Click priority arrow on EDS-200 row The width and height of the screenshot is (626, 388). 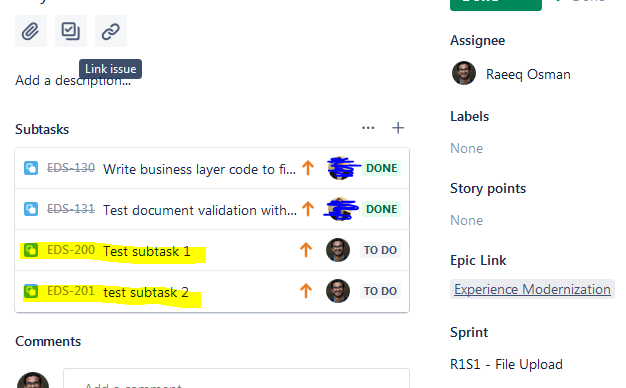click(x=306, y=250)
